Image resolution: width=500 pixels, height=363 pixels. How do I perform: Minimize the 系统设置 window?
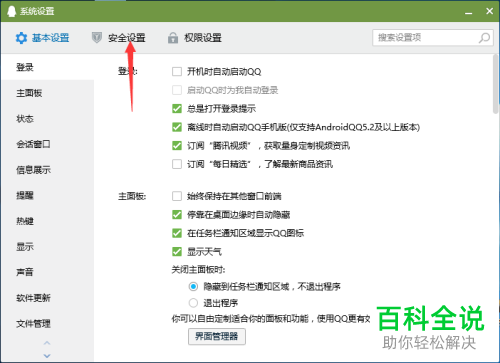[x=469, y=12]
